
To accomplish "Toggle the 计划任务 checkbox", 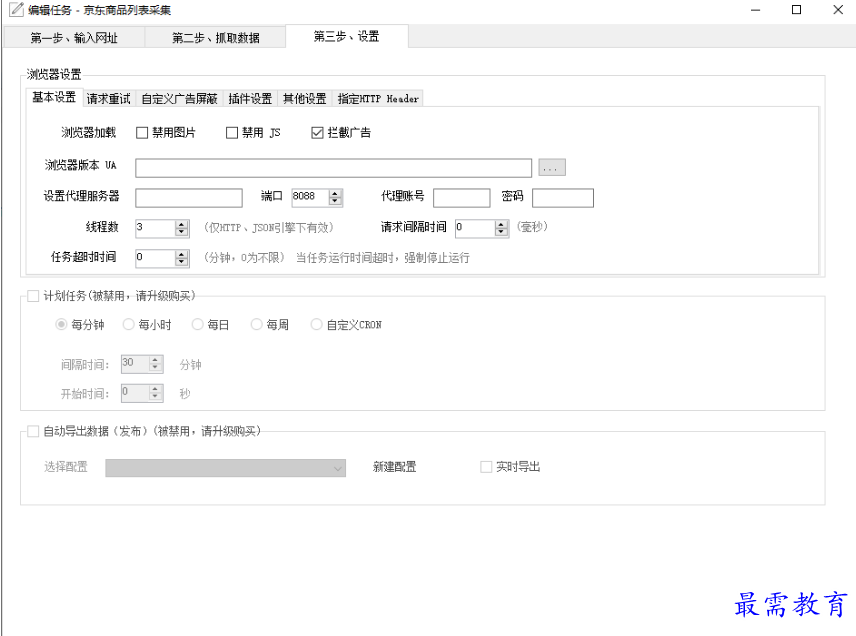I will (33, 296).
